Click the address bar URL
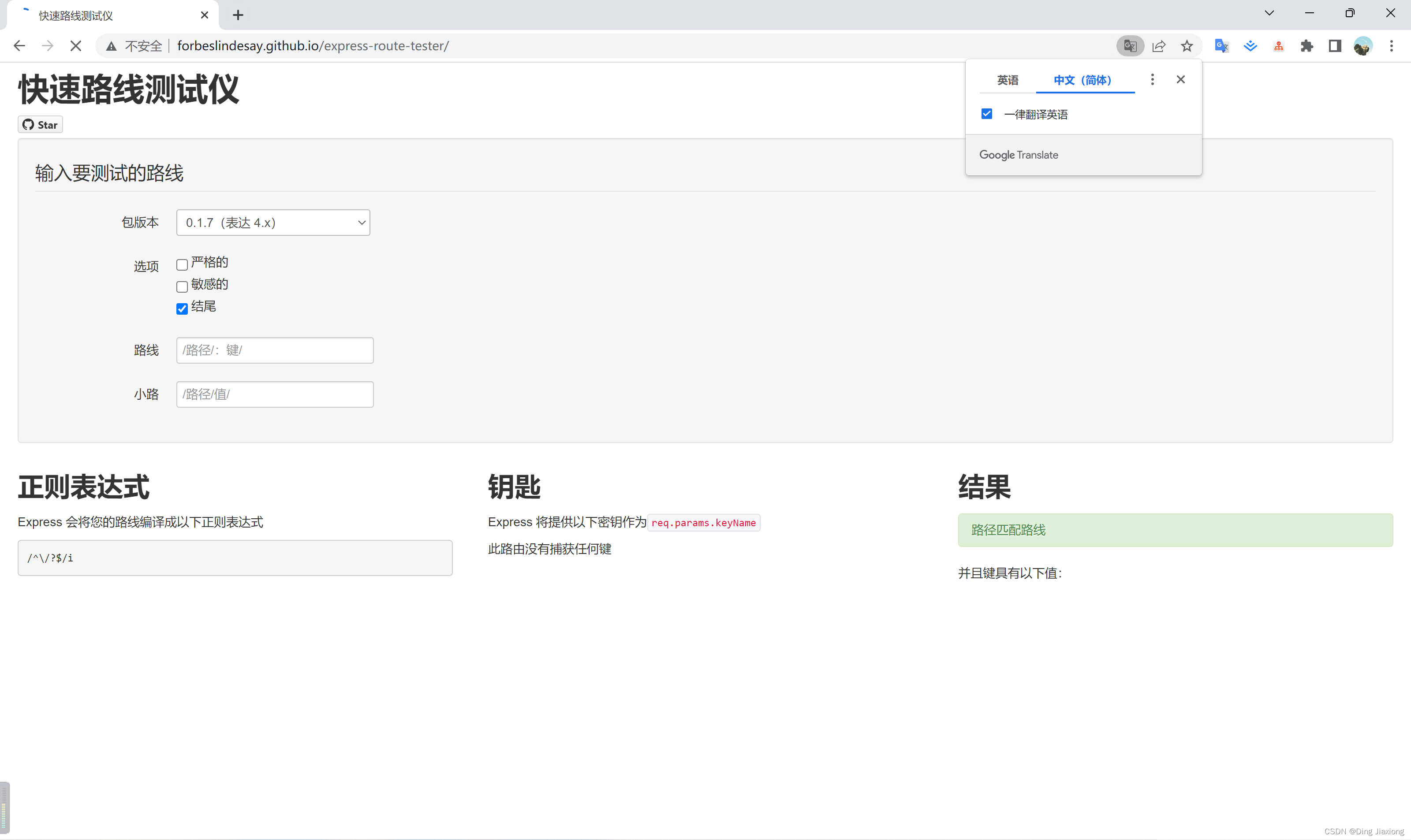 click(x=313, y=46)
